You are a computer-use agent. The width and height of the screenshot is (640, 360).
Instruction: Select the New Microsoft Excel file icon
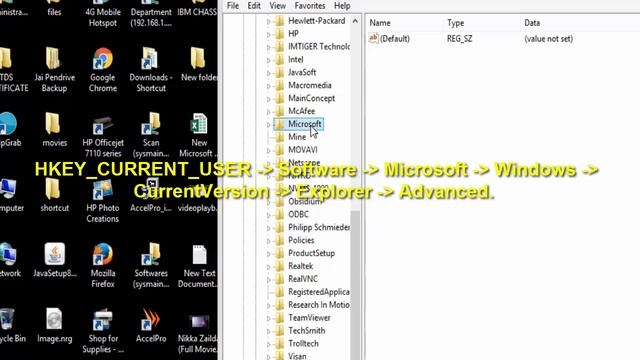(x=199, y=124)
